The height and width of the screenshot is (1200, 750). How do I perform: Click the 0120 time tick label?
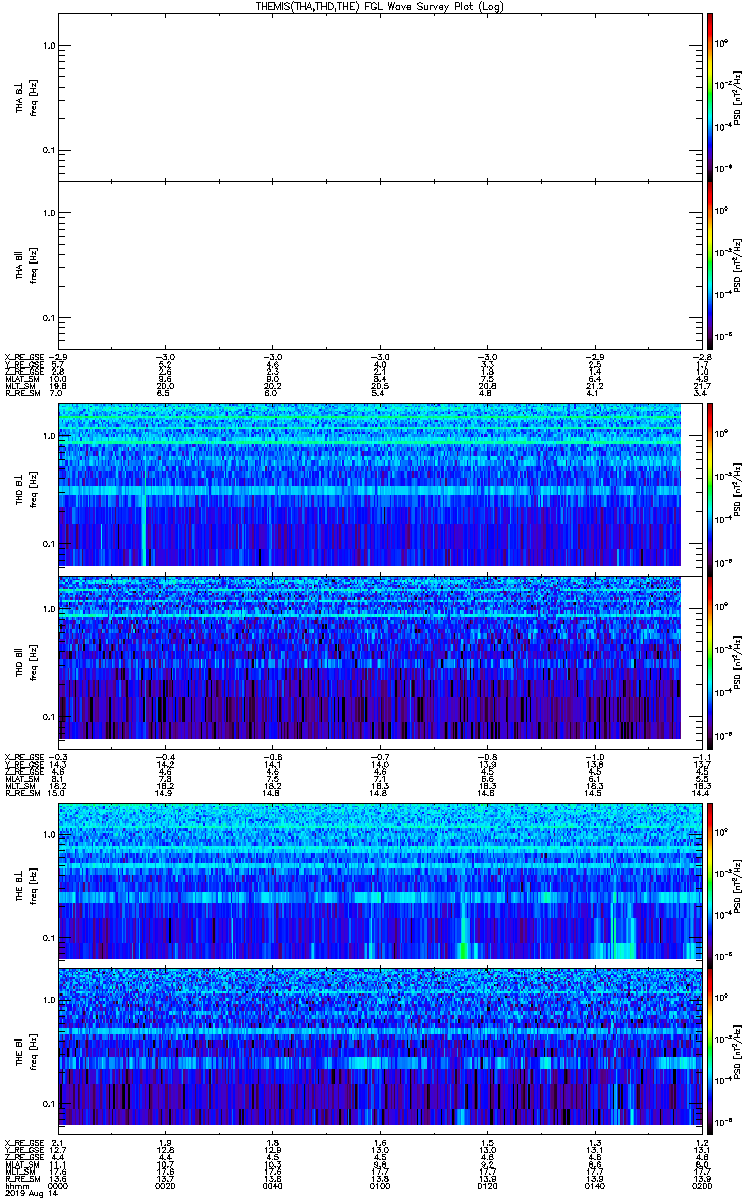[x=486, y=1186]
